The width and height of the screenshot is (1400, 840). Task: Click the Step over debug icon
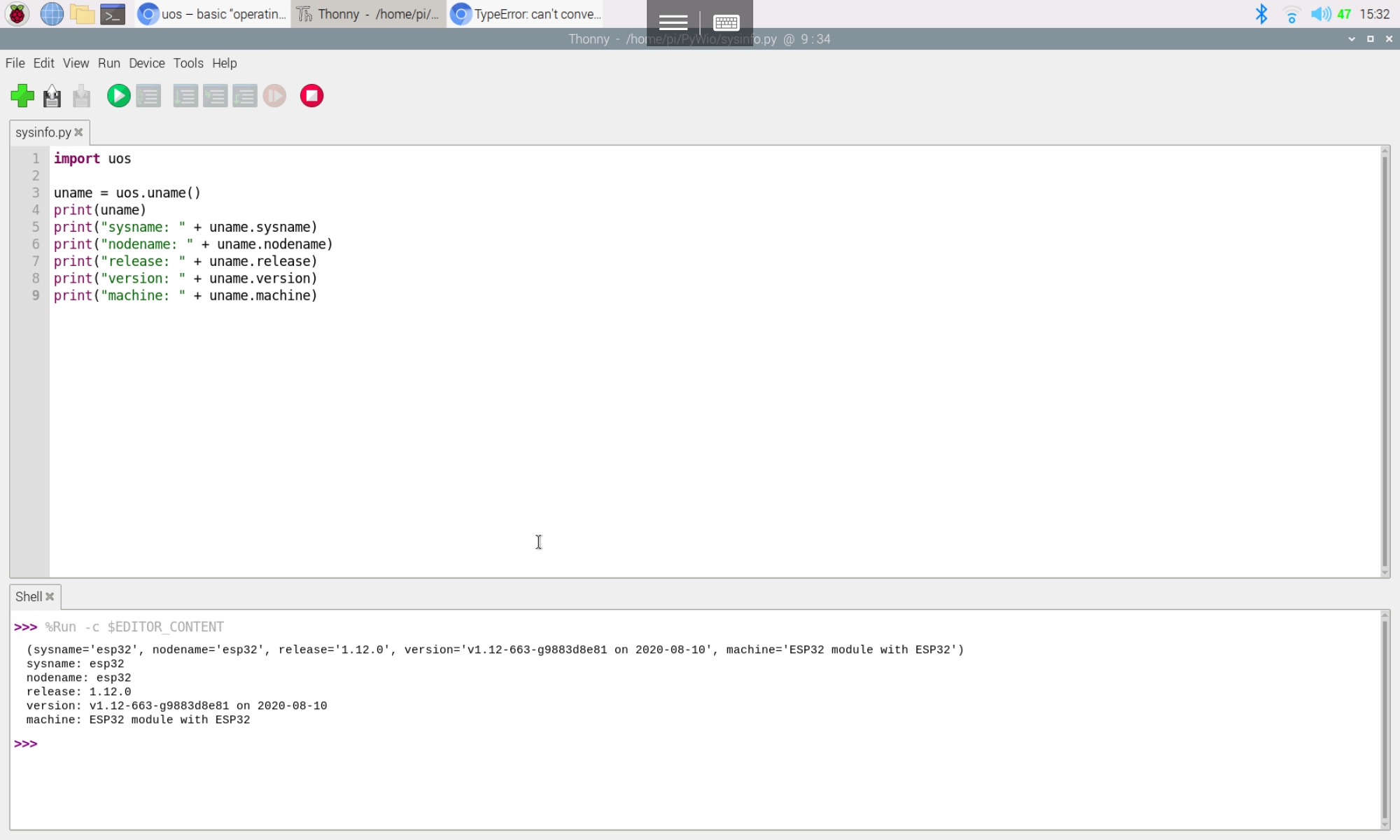pos(185,96)
